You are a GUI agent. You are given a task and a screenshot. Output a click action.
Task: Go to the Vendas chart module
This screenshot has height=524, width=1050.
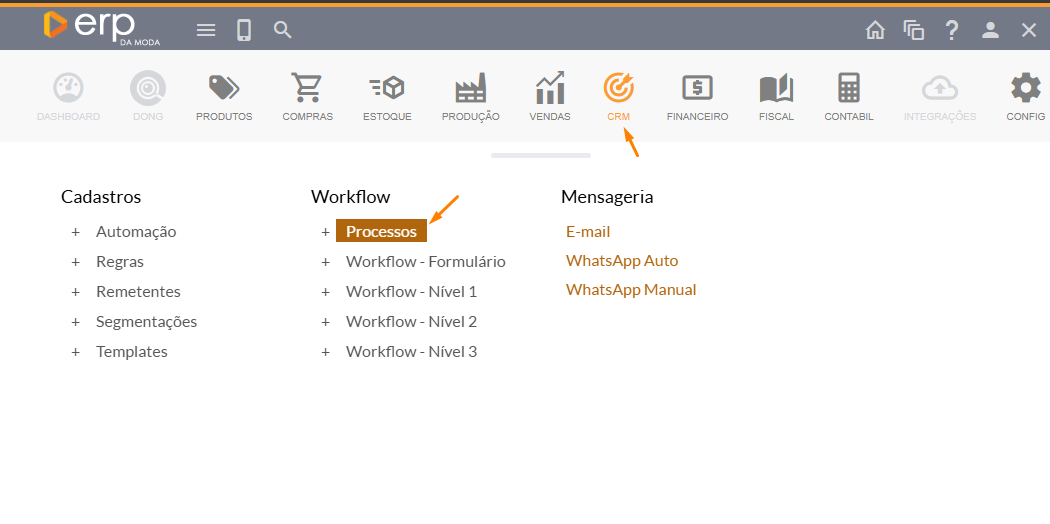point(550,89)
